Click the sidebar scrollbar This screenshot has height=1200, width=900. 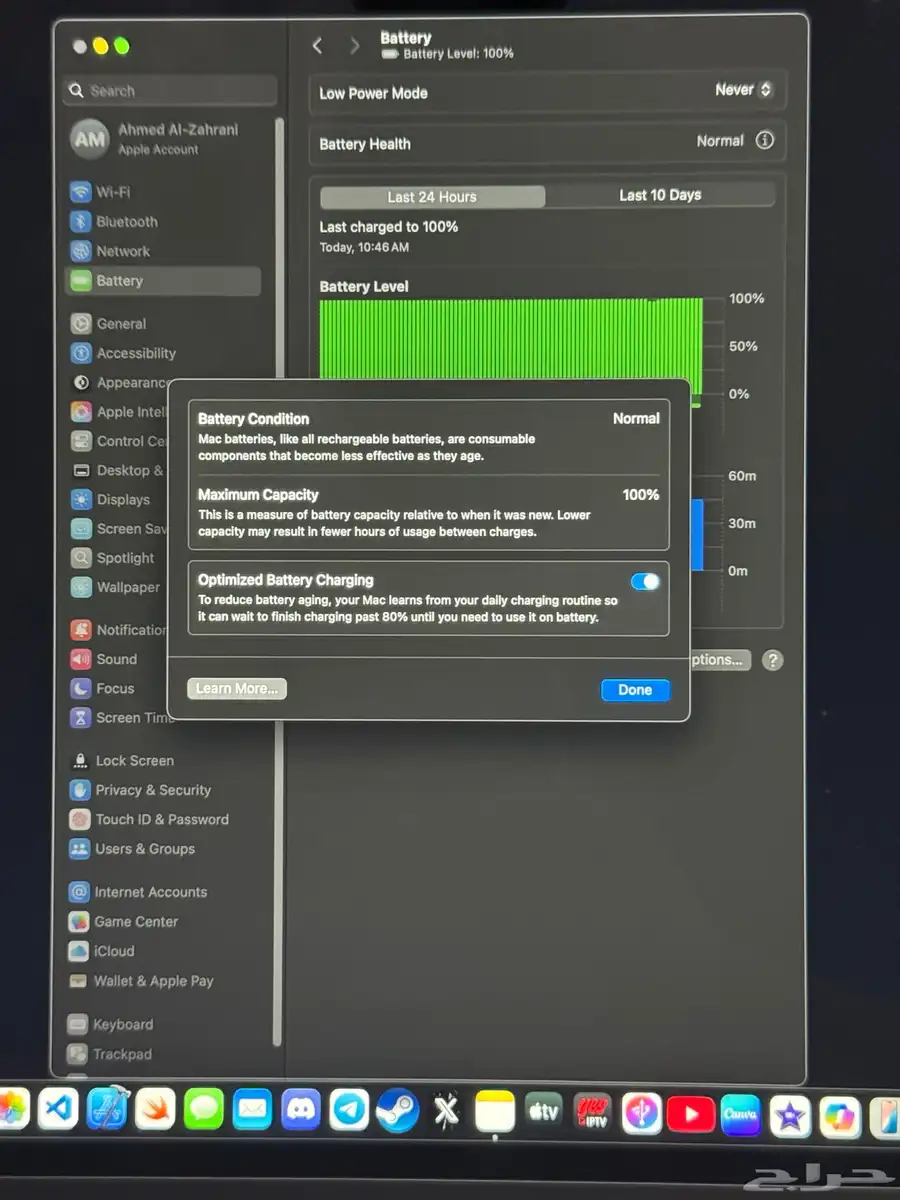tap(279, 580)
